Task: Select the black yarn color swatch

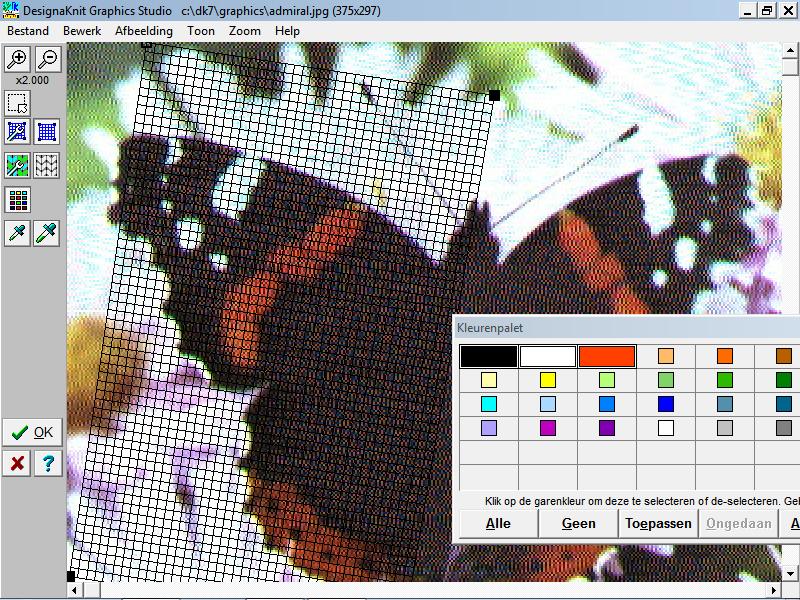Action: (x=488, y=356)
